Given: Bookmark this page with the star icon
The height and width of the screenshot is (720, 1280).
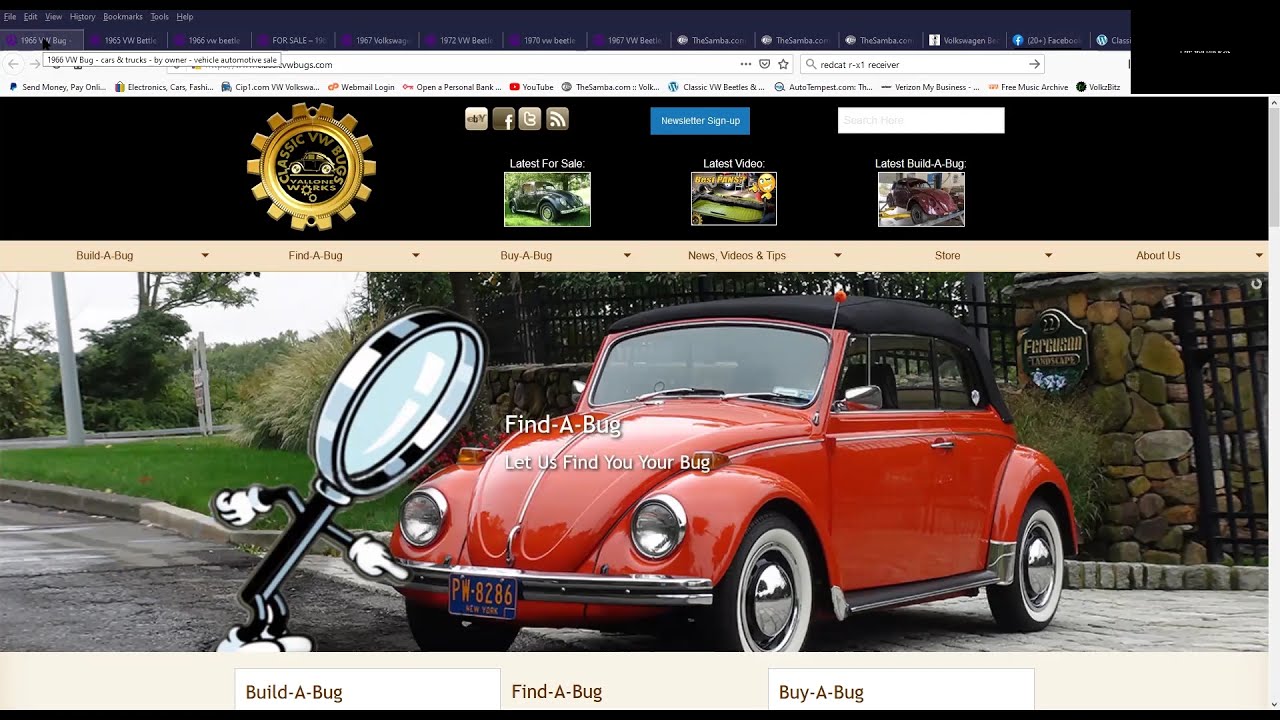Looking at the screenshot, I should tap(783, 64).
